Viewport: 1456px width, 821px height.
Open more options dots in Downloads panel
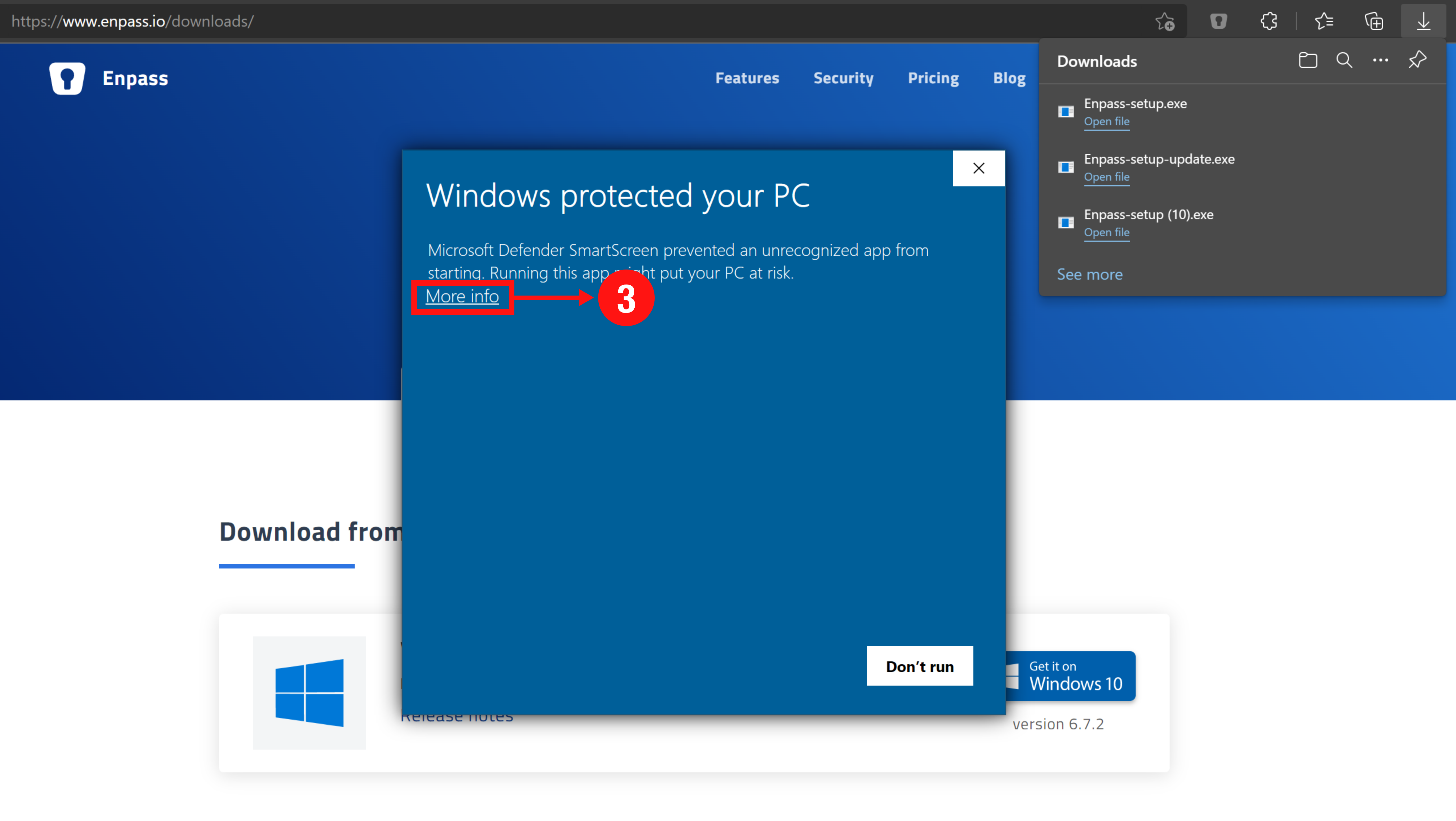click(1380, 61)
